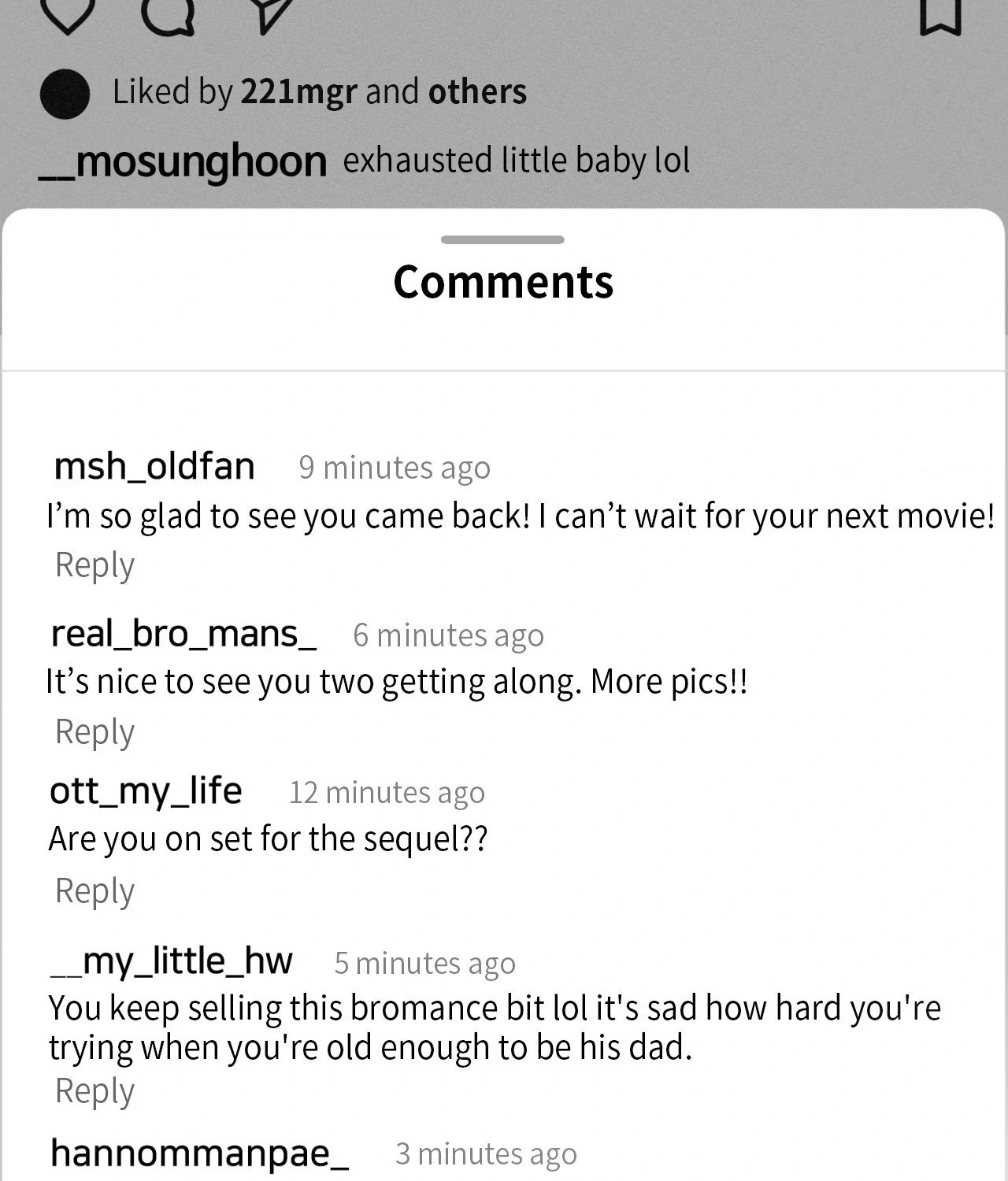Tap the comment bubble icon
The image size is (1008, 1181).
pyautogui.click(x=168, y=17)
